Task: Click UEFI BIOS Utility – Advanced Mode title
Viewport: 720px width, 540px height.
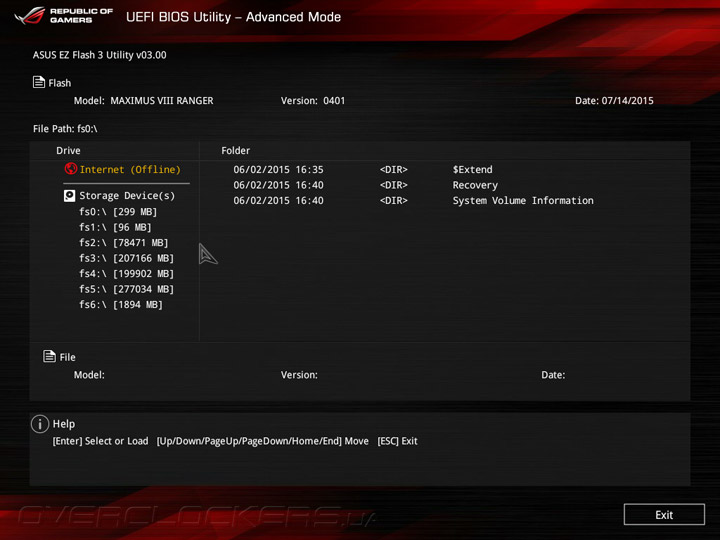Action: coord(233,17)
